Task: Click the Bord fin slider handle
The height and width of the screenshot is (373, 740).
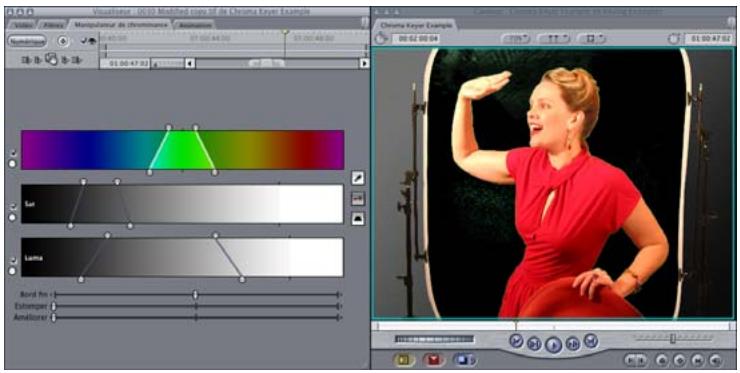Action: (x=195, y=295)
